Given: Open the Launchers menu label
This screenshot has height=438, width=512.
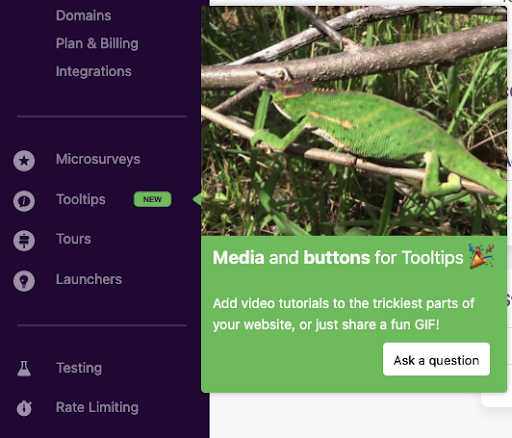Looking at the screenshot, I should [89, 279].
